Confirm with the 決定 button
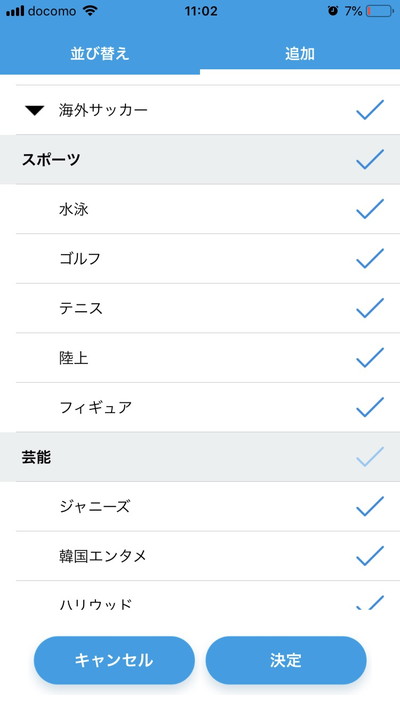The width and height of the screenshot is (400, 711). pyautogui.click(x=286, y=660)
